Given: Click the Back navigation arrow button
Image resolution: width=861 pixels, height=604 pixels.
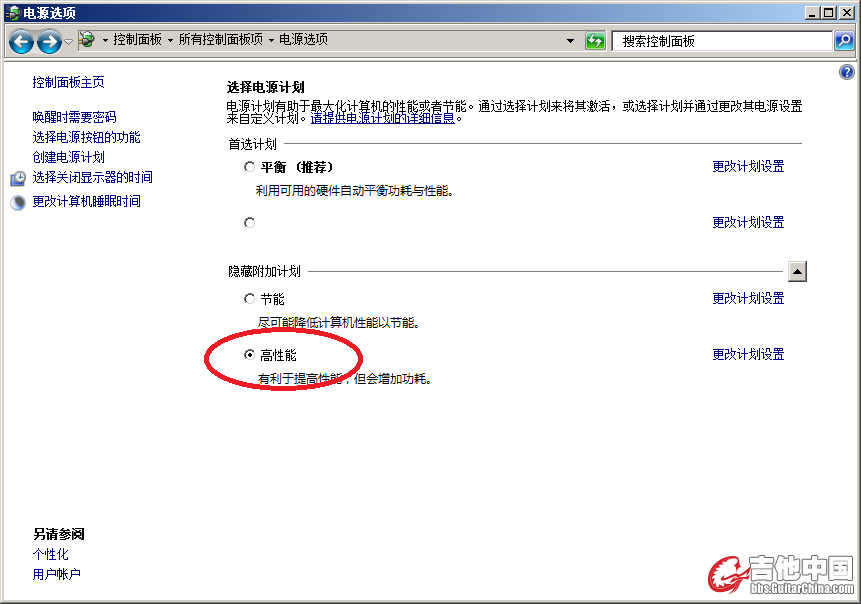Looking at the screenshot, I should pyautogui.click(x=22, y=41).
